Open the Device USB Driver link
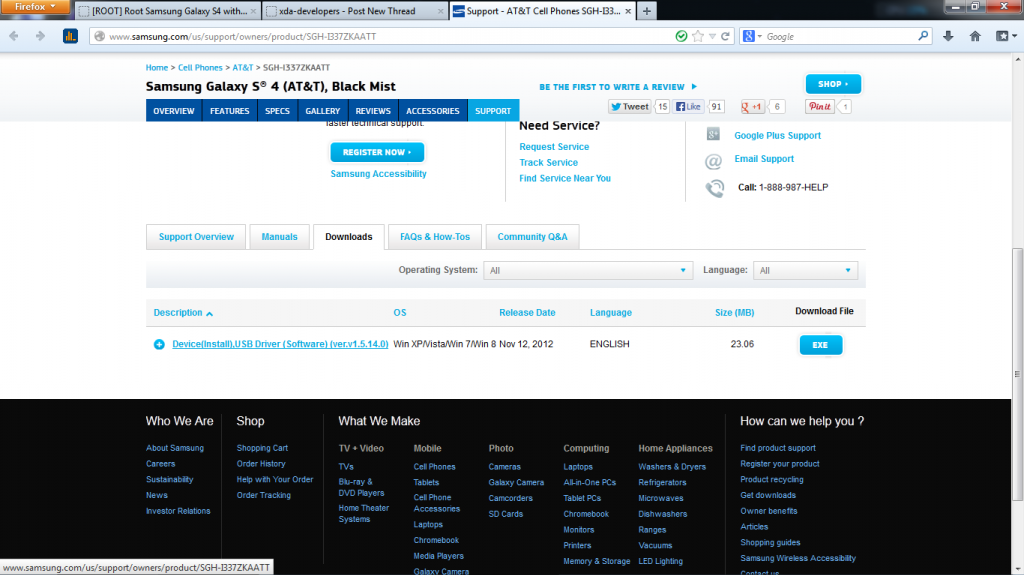The width and height of the screenshot is (1024, 575). pyautogui.click(x=280, y=344)
